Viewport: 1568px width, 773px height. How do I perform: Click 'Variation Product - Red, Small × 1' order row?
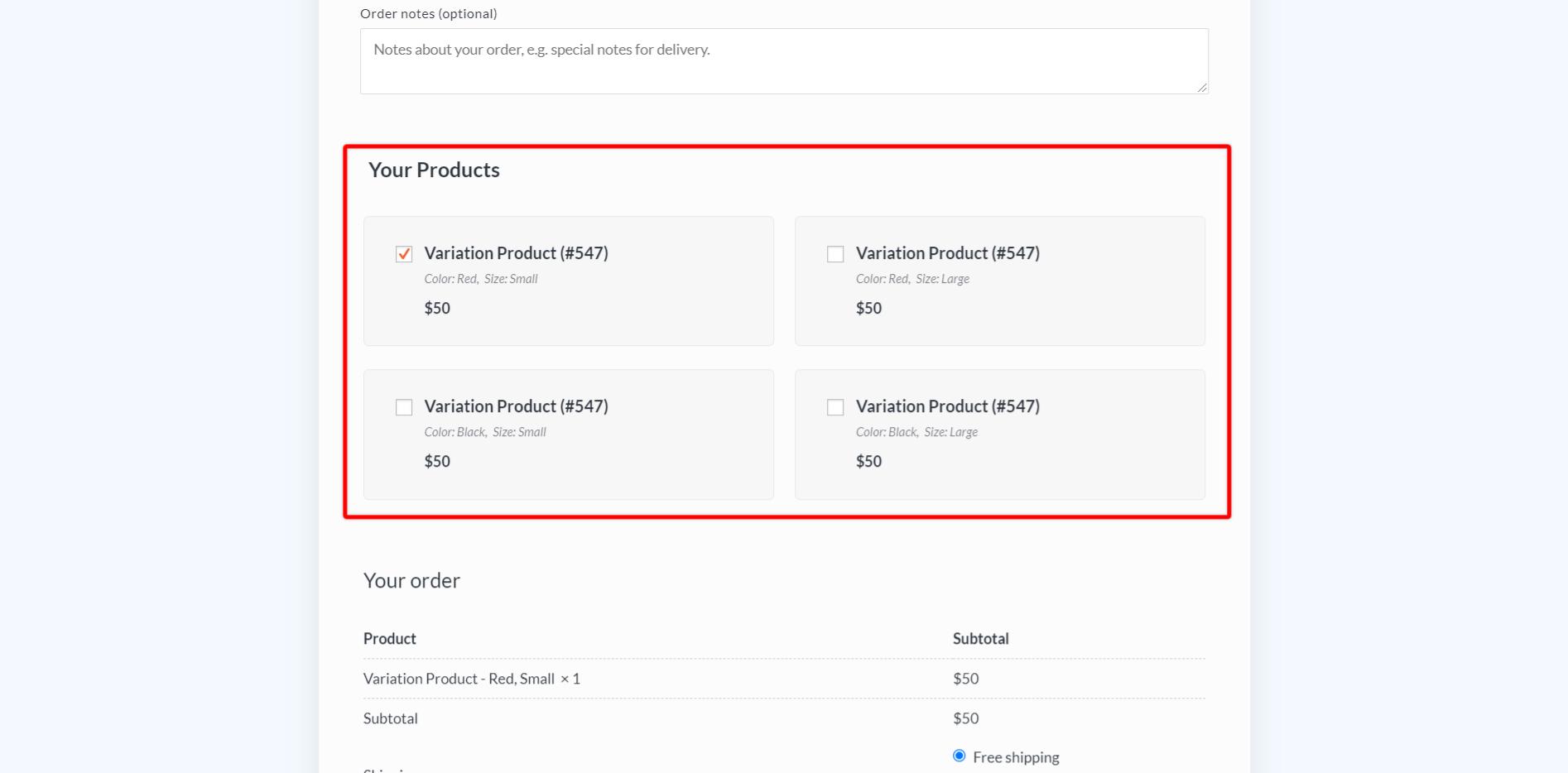[471, 679]
